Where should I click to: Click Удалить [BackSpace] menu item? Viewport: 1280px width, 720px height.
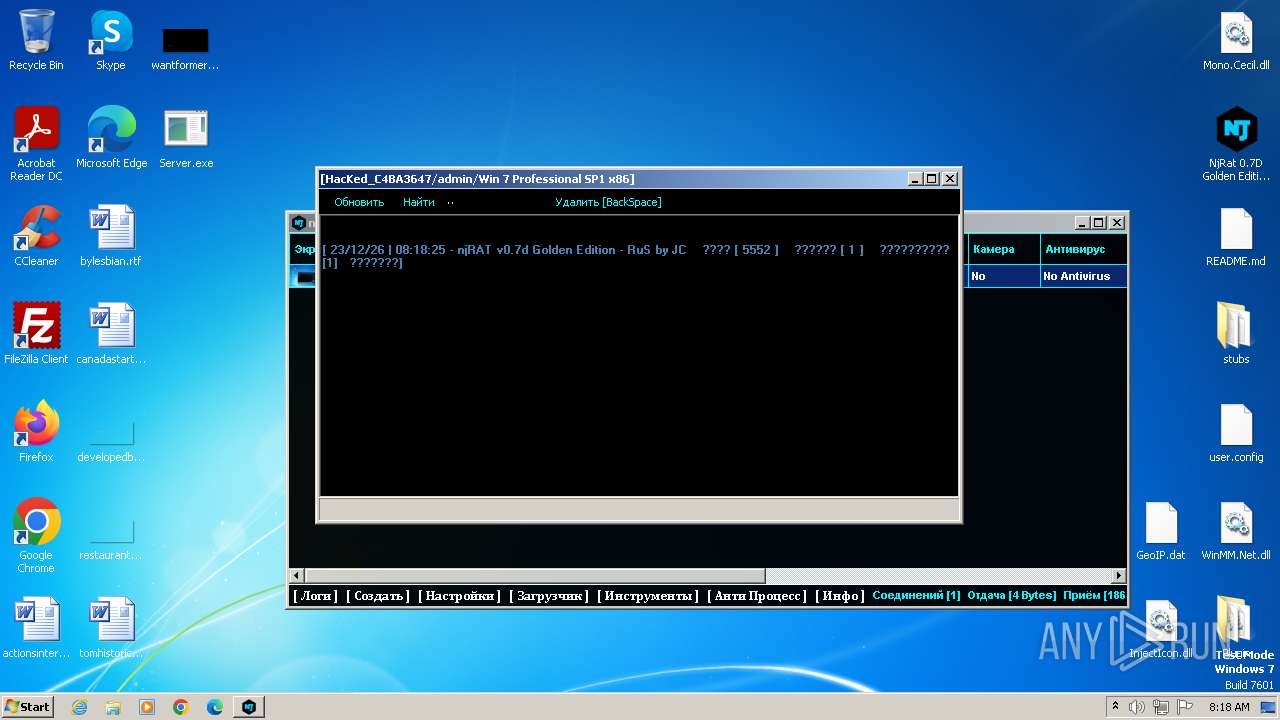(x=608, y=202)
